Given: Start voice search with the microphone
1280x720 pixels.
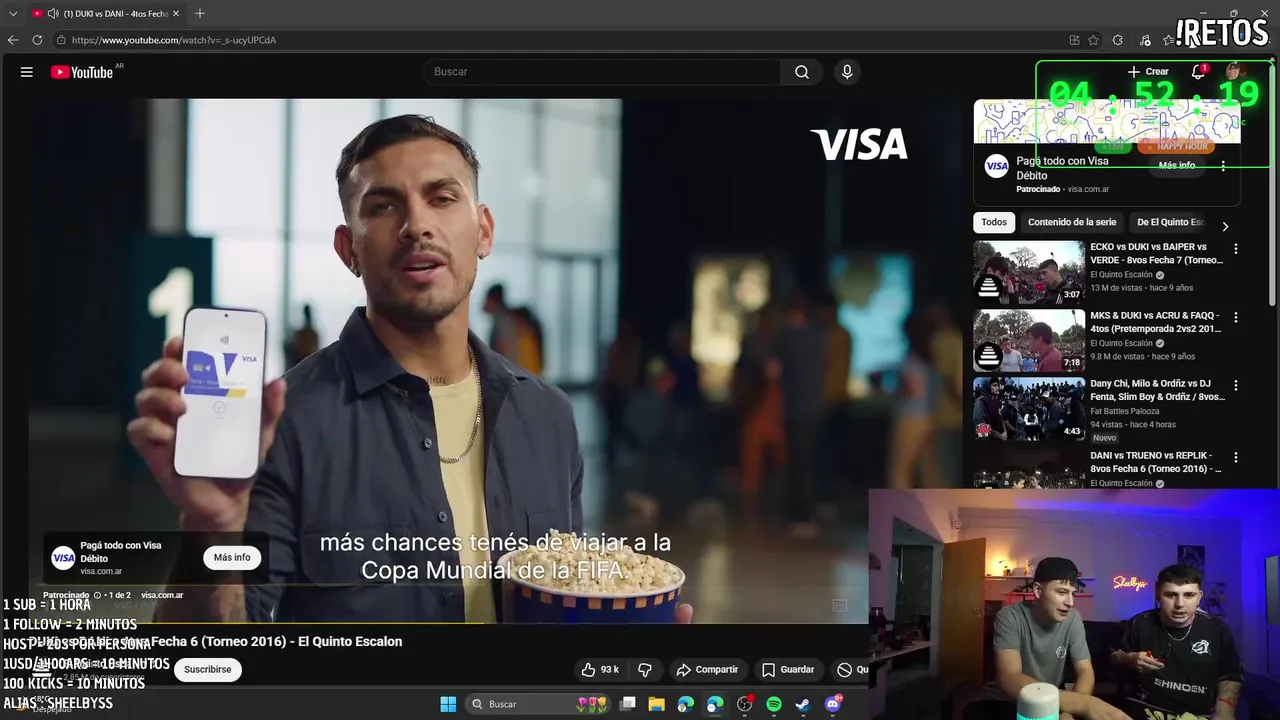Looking at the screenshot, I should 847,72.
